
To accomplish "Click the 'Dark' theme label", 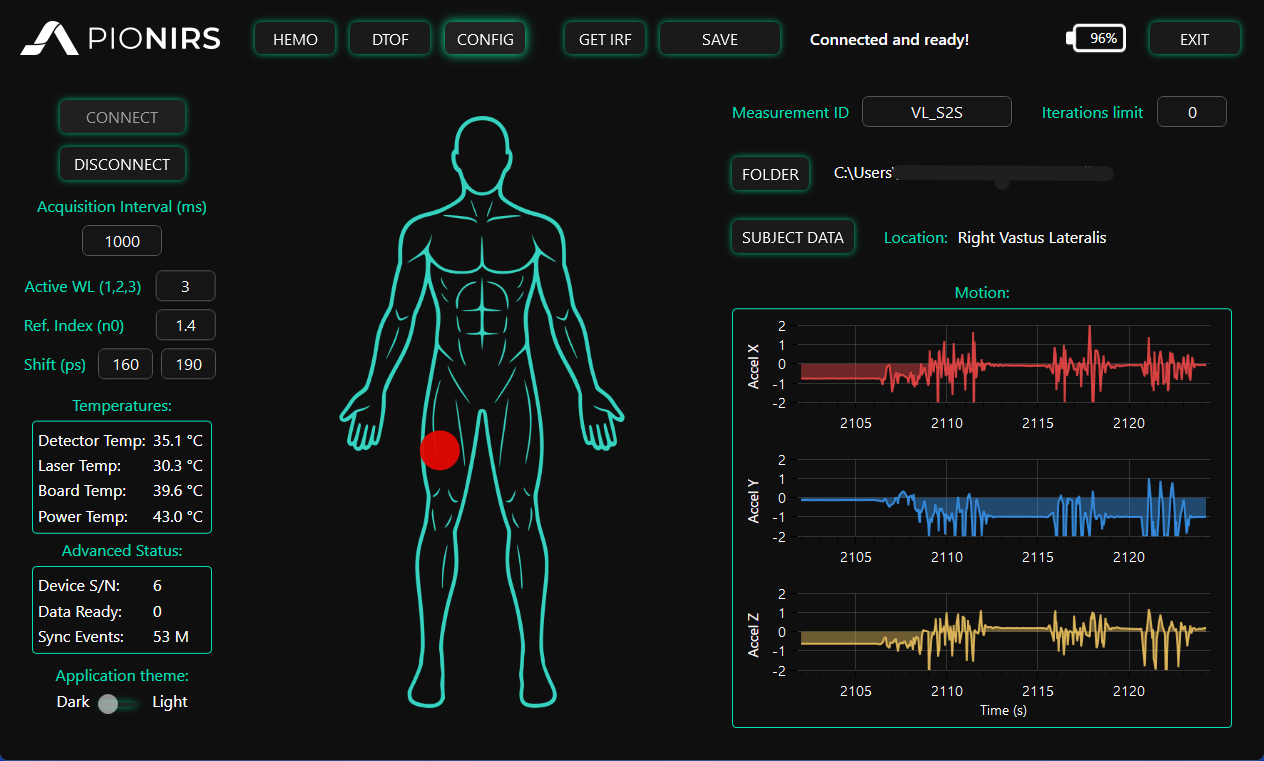I will click(x=73, y=701).
